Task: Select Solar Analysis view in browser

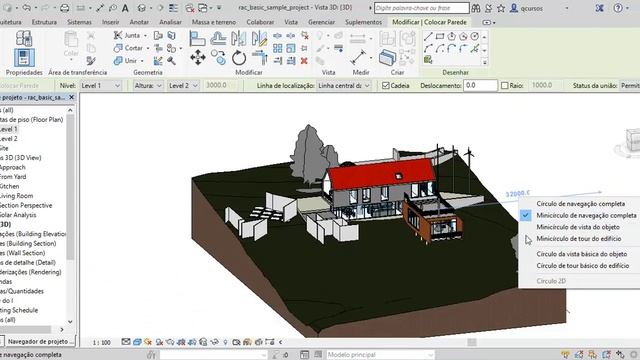Action: click(18, 215)
